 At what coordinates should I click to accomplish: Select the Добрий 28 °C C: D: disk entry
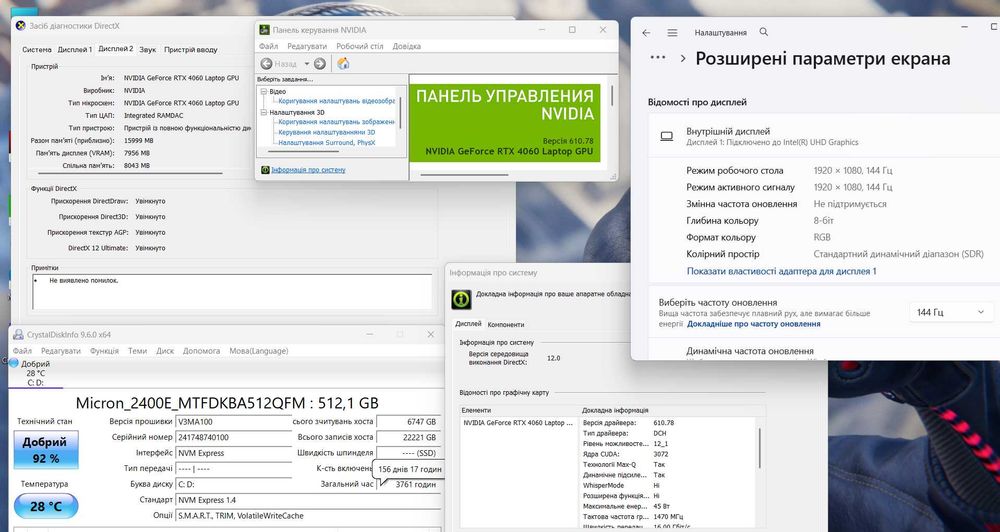pyautogui.click(x=35, y=373)
